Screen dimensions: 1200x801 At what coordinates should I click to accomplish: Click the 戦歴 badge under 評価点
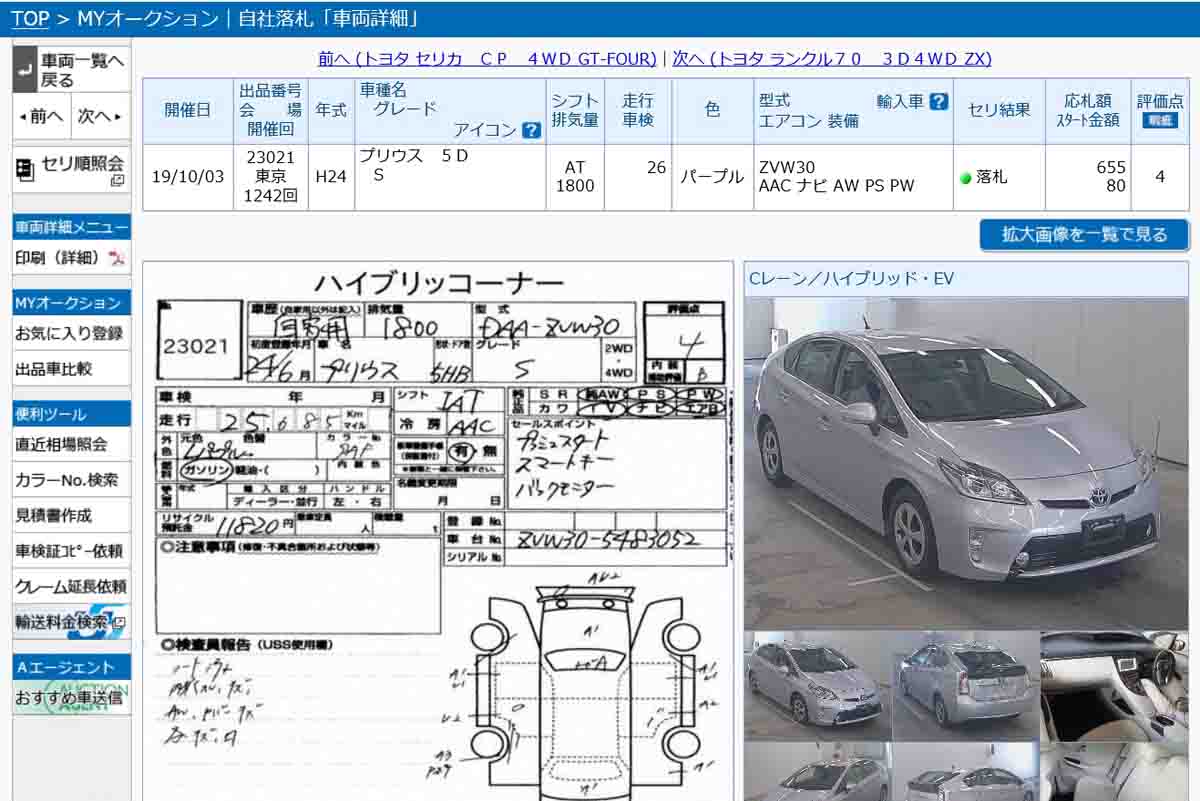pyautogui.click(x=1160, y=120)
